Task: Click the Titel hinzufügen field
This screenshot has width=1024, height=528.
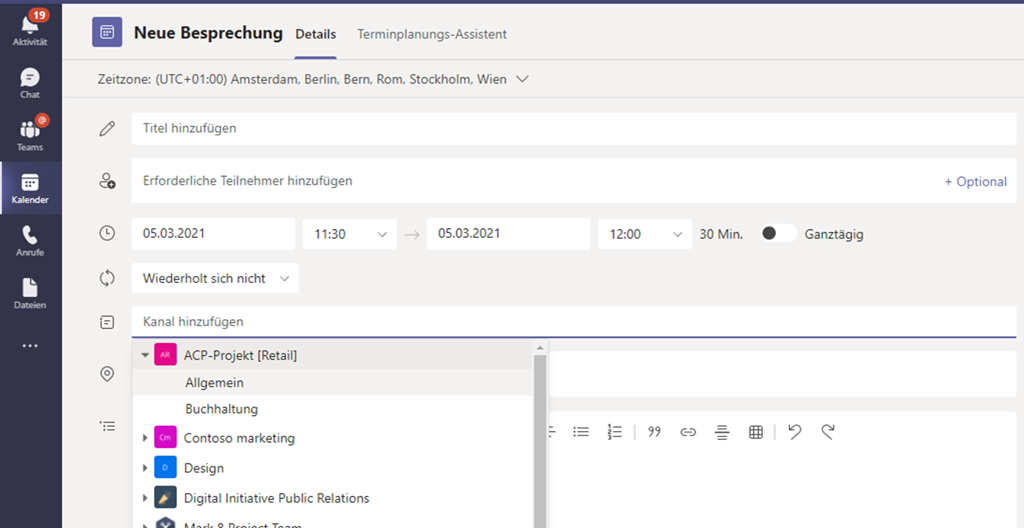Action: 573,129
